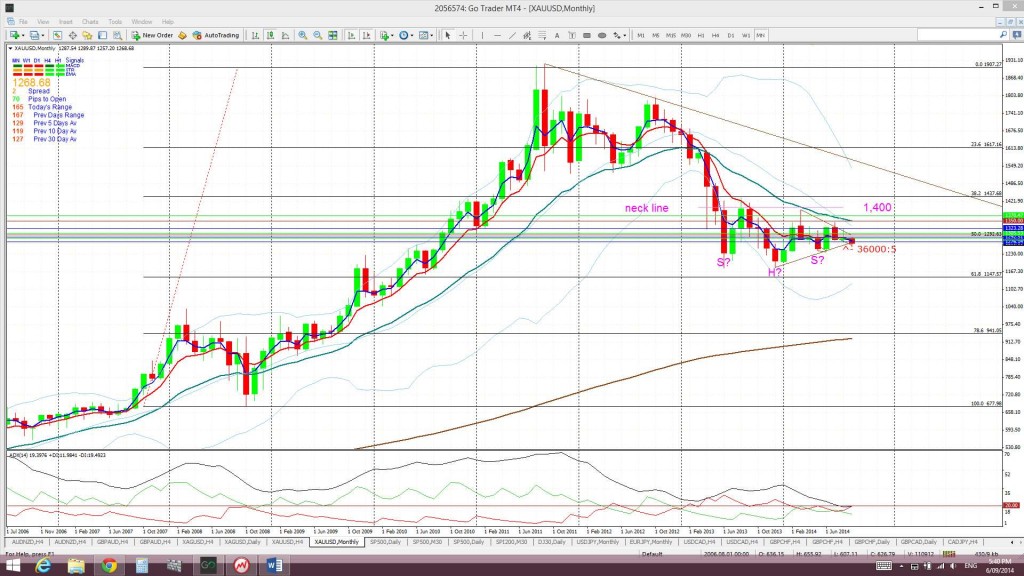Screen dimensions: 1024x576
Task: Switch to the SP500,Daily chart tab
Action: pos(386,542)
